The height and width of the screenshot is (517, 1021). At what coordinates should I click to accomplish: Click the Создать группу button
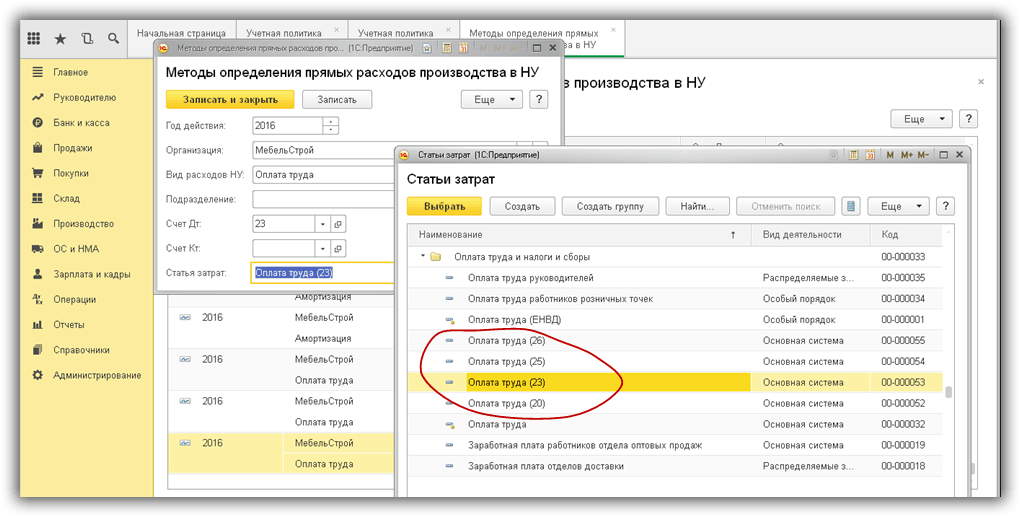pos(610,206)
